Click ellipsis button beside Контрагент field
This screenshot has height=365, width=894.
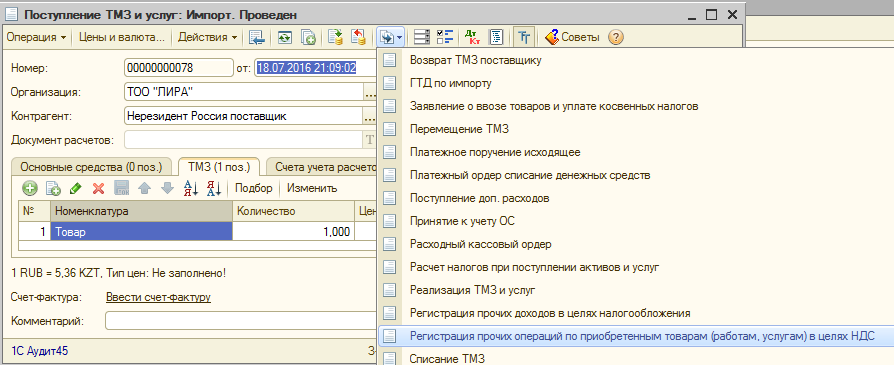[x=370, y=116]
